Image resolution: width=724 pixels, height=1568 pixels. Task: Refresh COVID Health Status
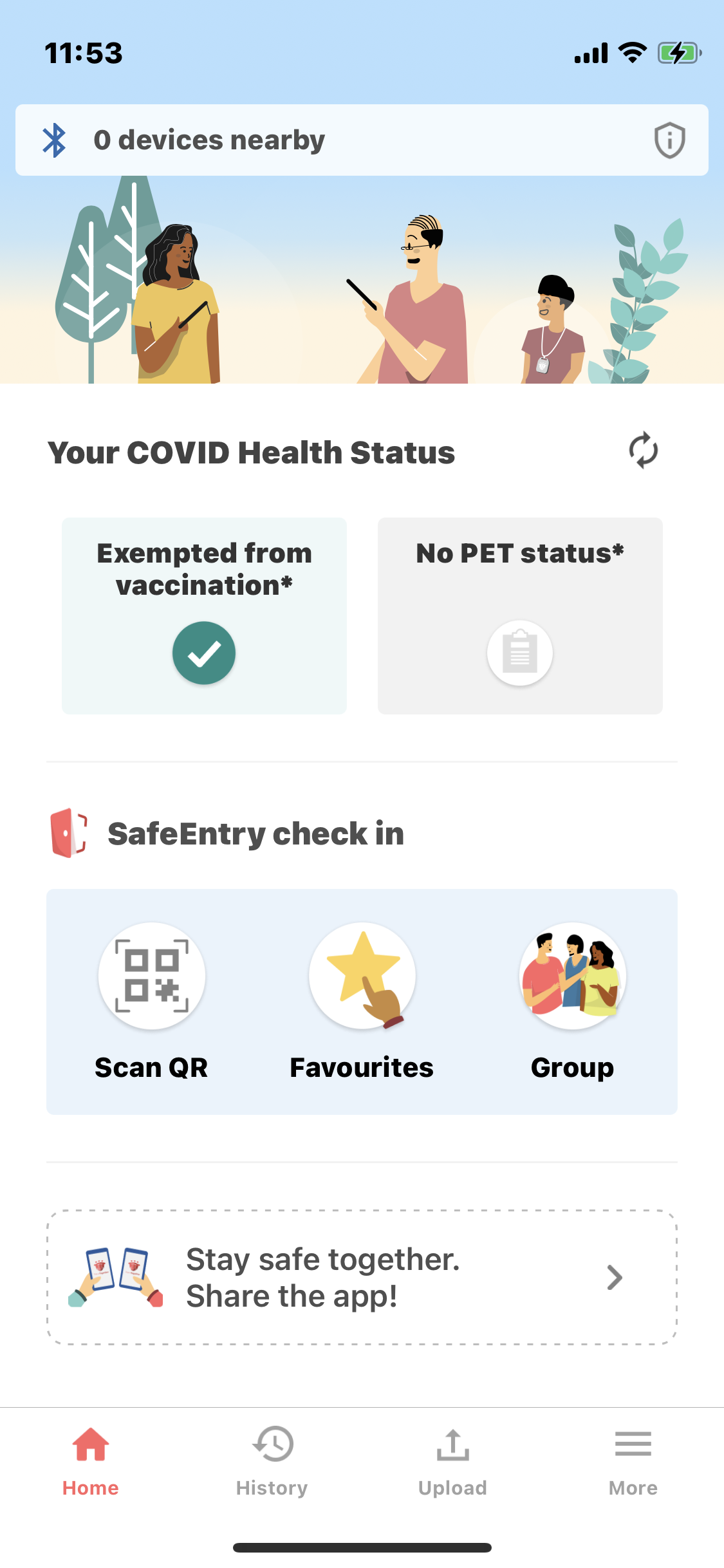pos(643,451)
